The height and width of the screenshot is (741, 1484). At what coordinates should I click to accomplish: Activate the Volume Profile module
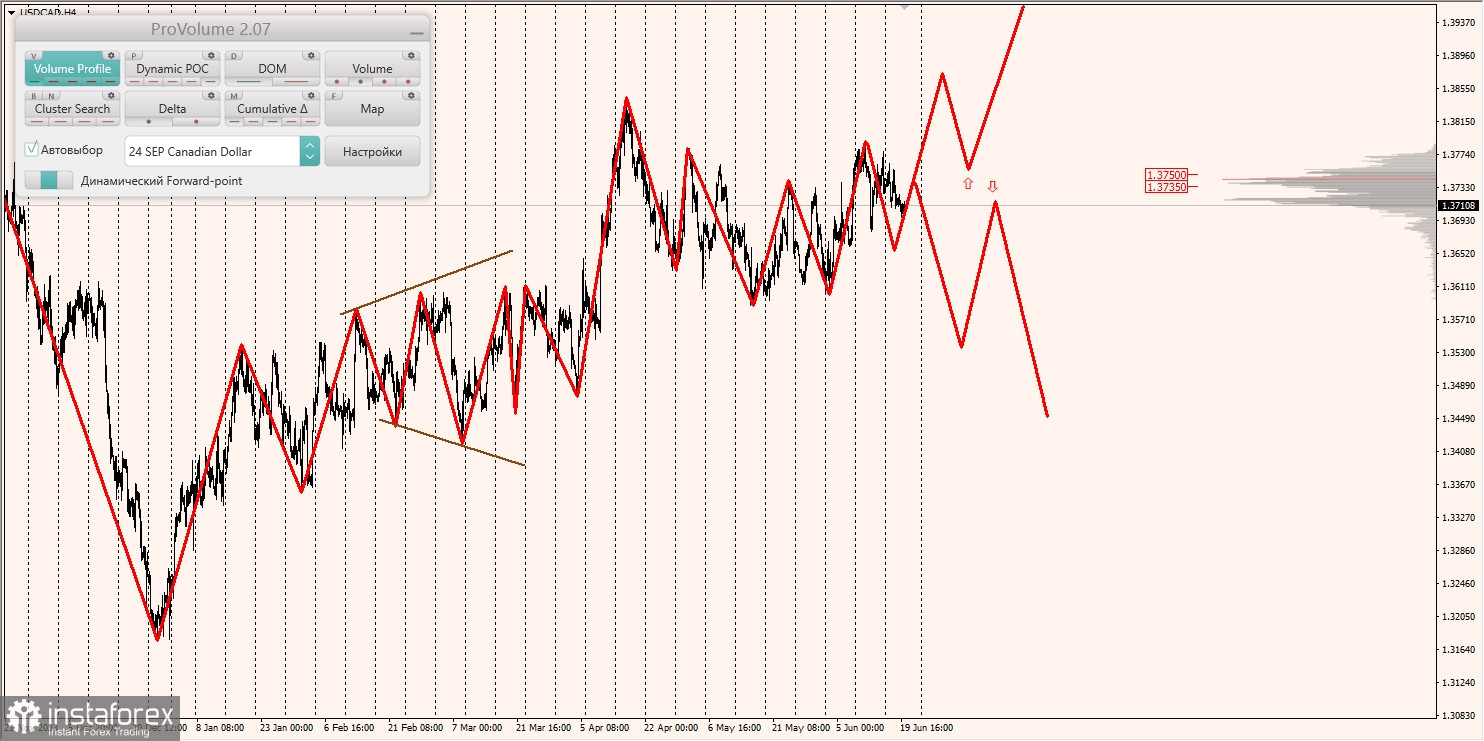click(x=72, y=68)
